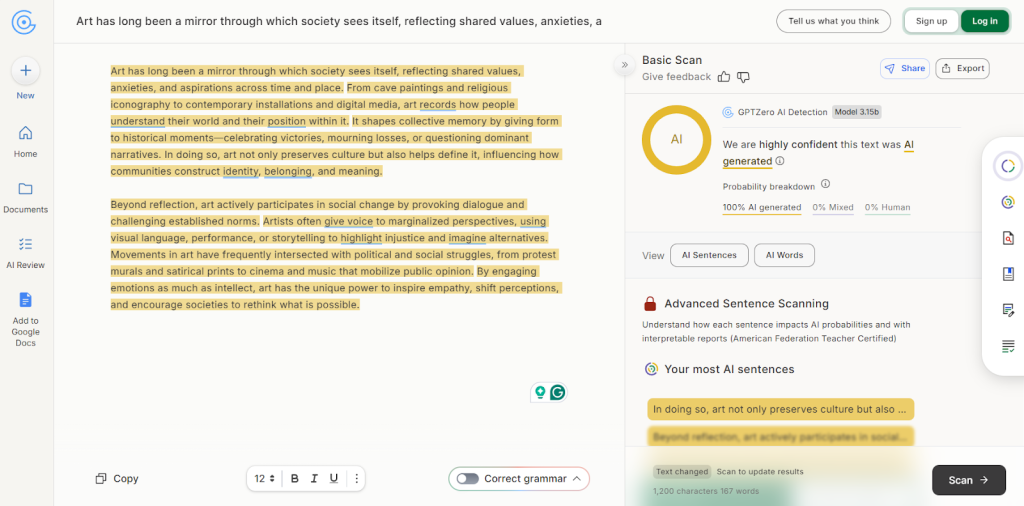Select the 'In doing so' highlighted AI sentence
Screen dimensions: 1024x506
pos(780,409)
